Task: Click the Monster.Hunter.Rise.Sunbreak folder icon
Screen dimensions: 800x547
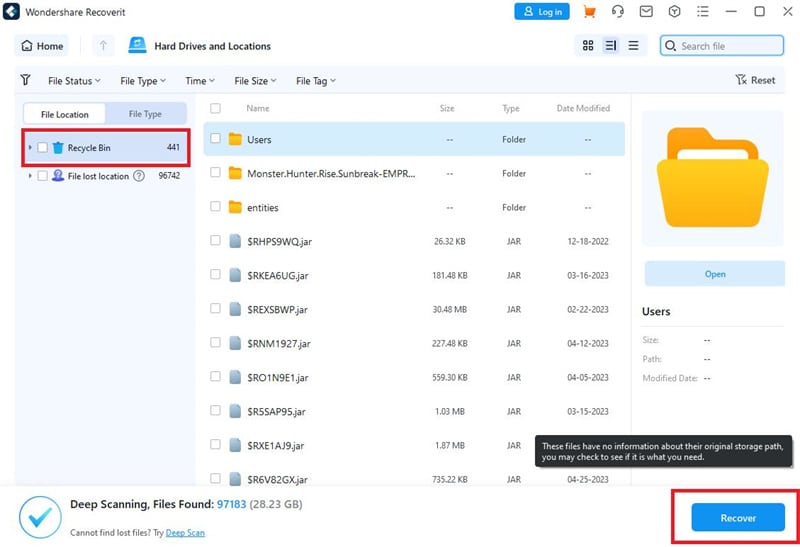Action: tap(235, 173)
